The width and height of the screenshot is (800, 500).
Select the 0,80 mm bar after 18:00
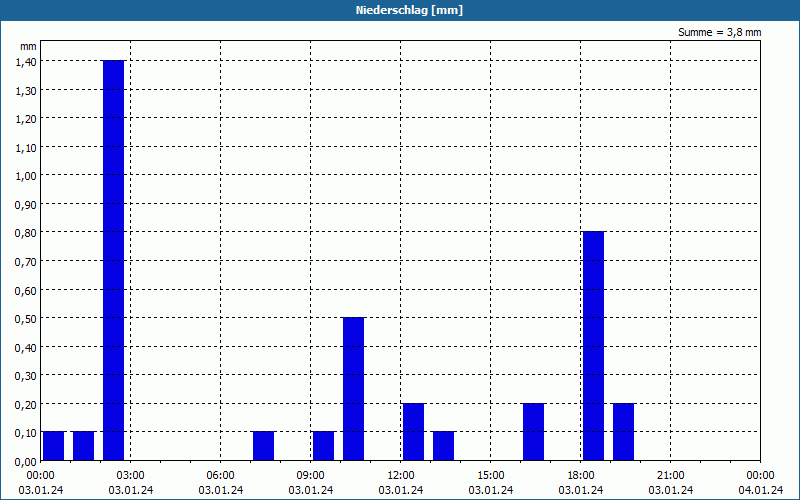(593, 346)
